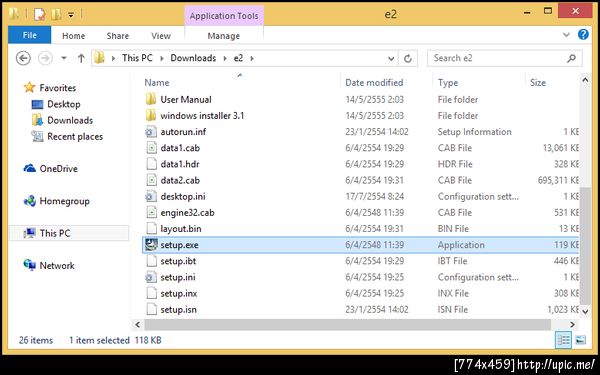Select Homegroup in the navigation pane
The height and width of the screenshot is (375, 600).
tap(64, 201)
